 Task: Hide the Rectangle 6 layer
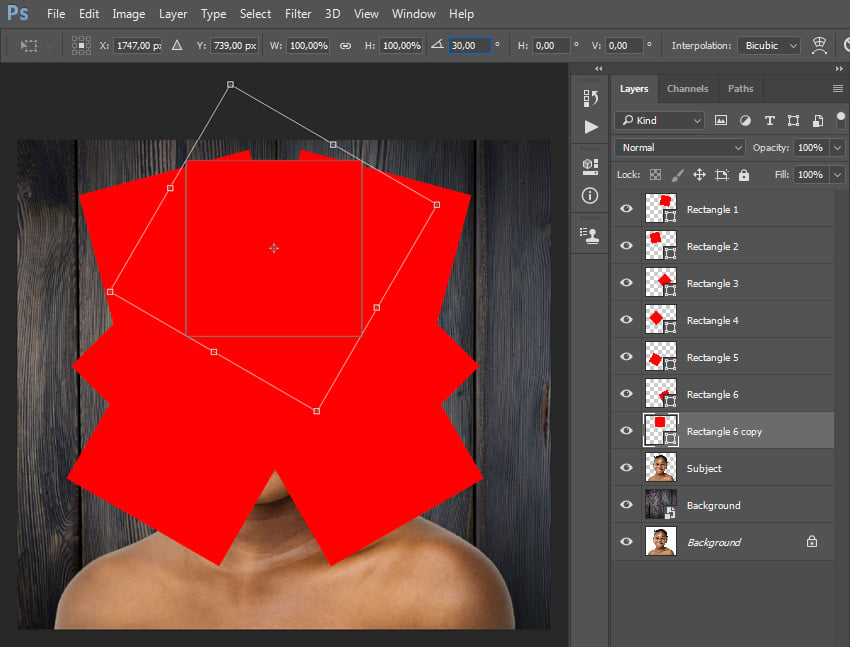point(626,393)
